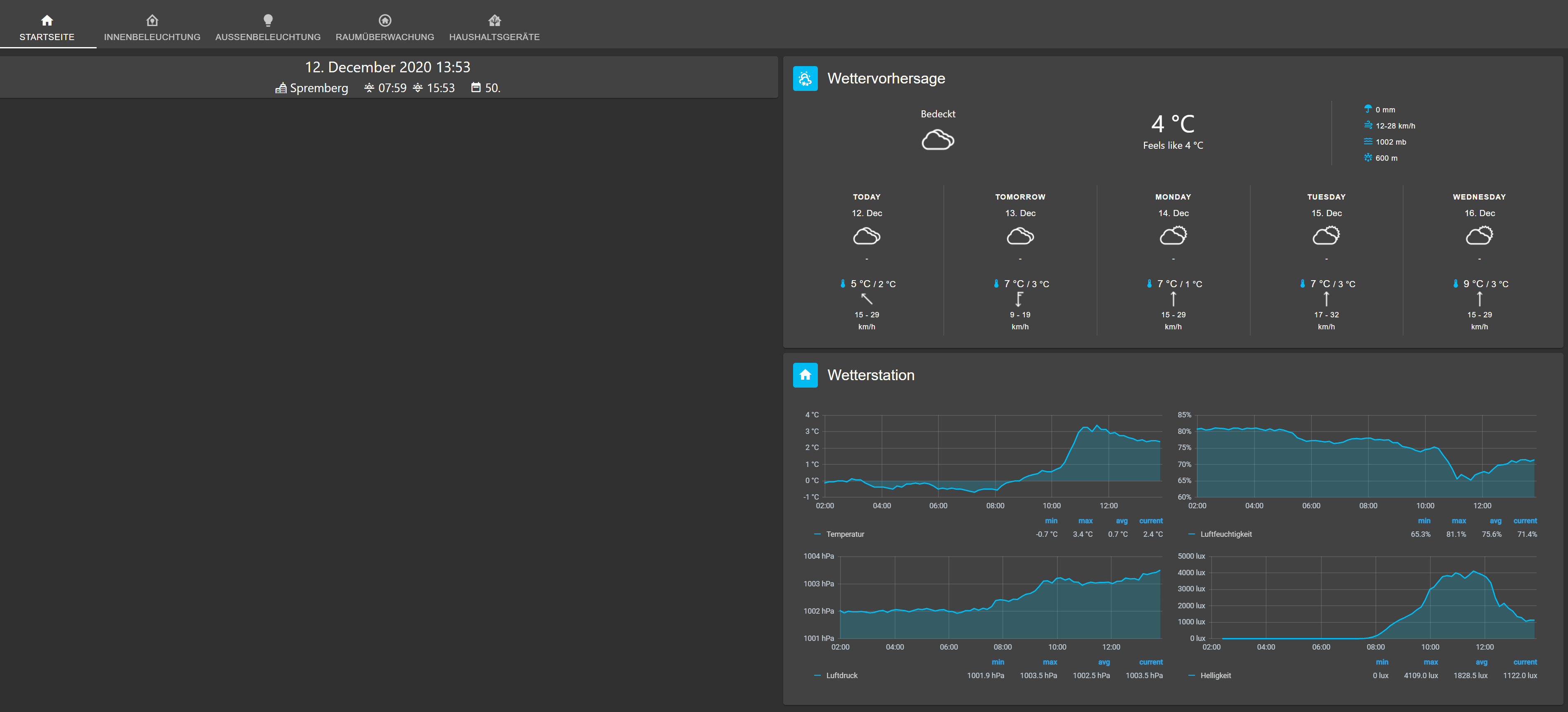The width and height of the screenshot is (1568, 712).
Task: Click Helligkeit max value 4109.0 lux
Action: coord(1421,676)
